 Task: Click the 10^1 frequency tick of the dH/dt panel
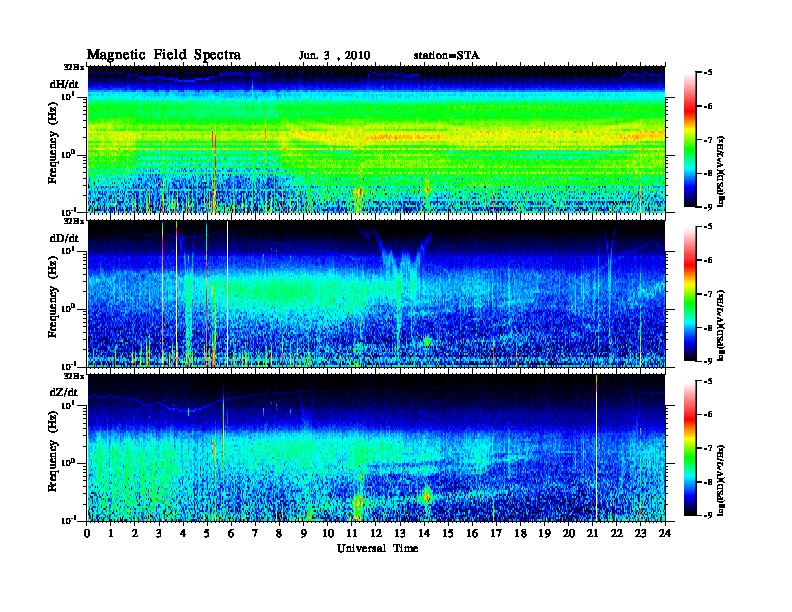[x=69, y=96]
